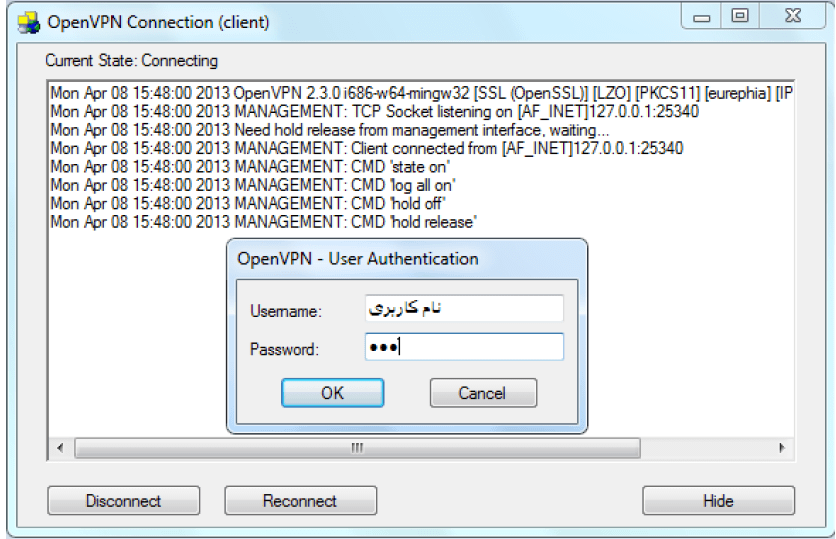Click the log scrollbar left arrow
Image resolution: width=836 pixels, height=539 pixels.
pos(60,448)
